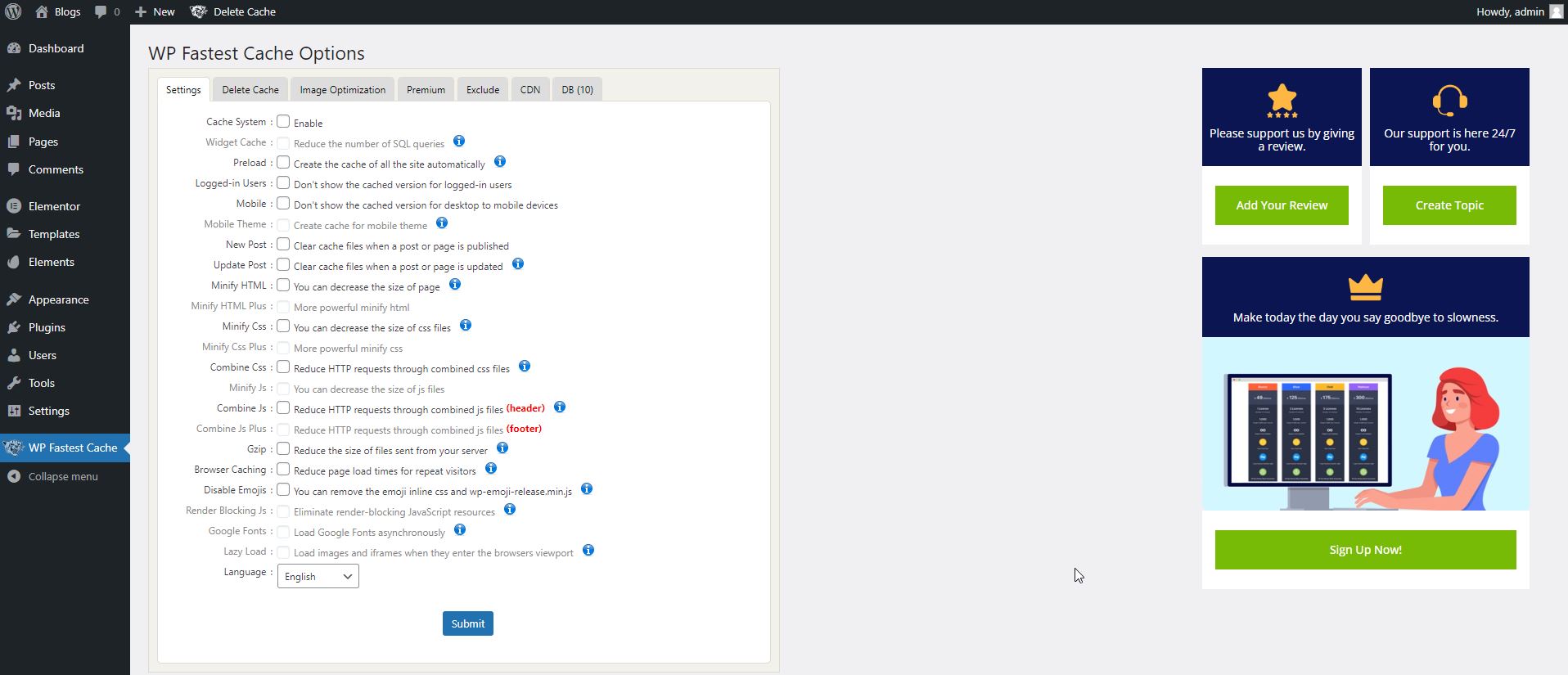Enable the Gzip checkbox
The height and width of the screenshot is (675, 1568).
pos(283,449)
